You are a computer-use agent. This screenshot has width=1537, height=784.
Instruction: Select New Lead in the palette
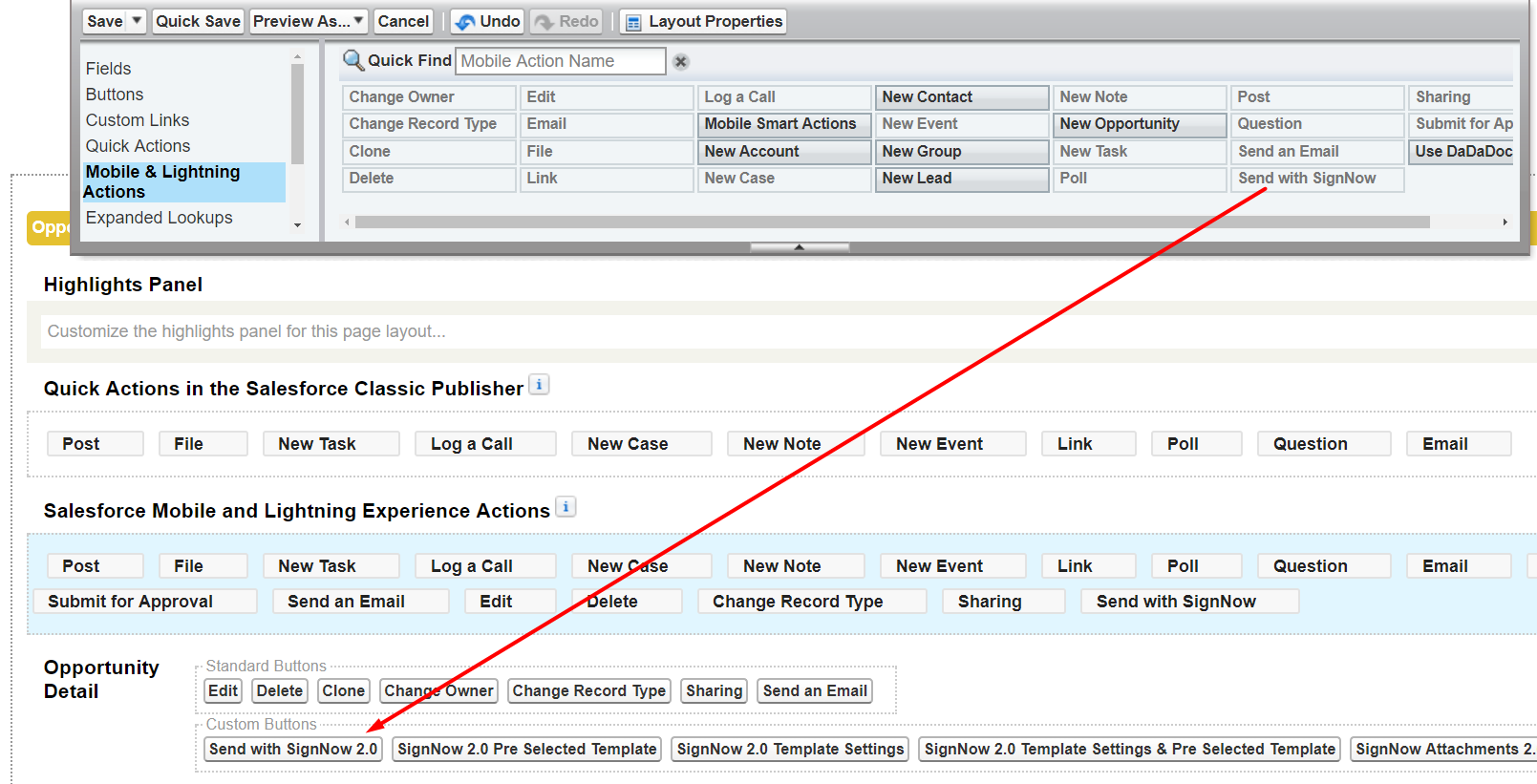click(962, 179)
